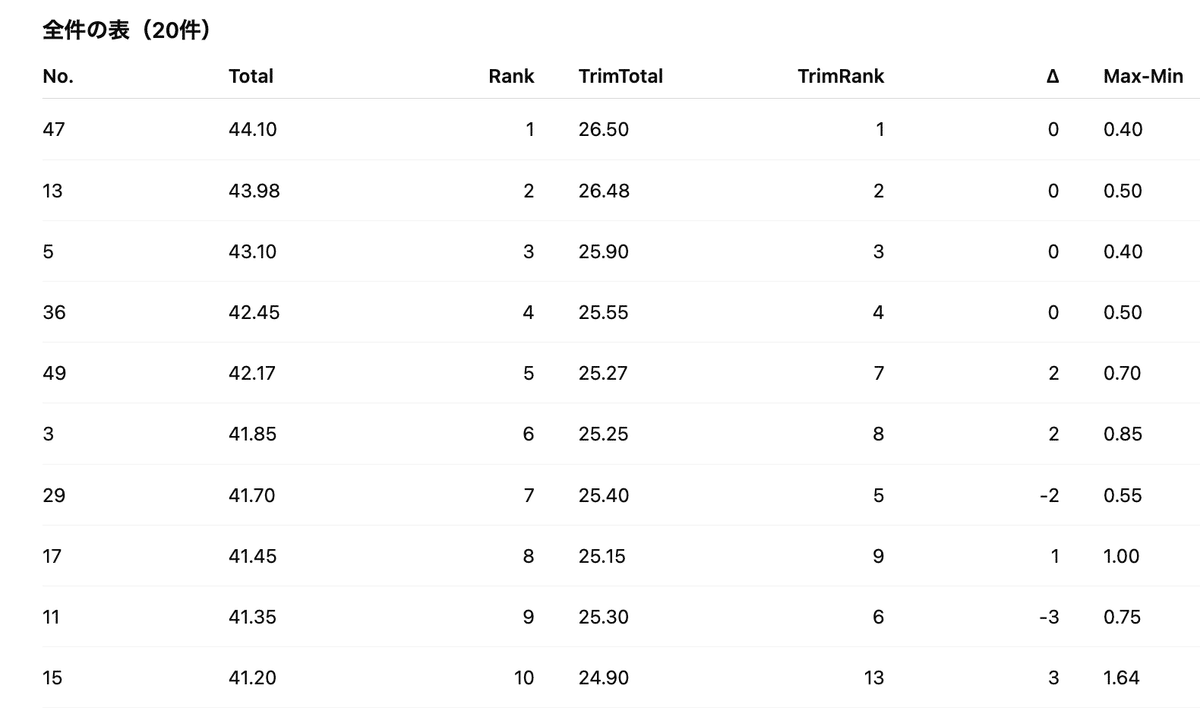Click the Rank column header
Screen dimensions: 1200x717
[x=511, y=76]
